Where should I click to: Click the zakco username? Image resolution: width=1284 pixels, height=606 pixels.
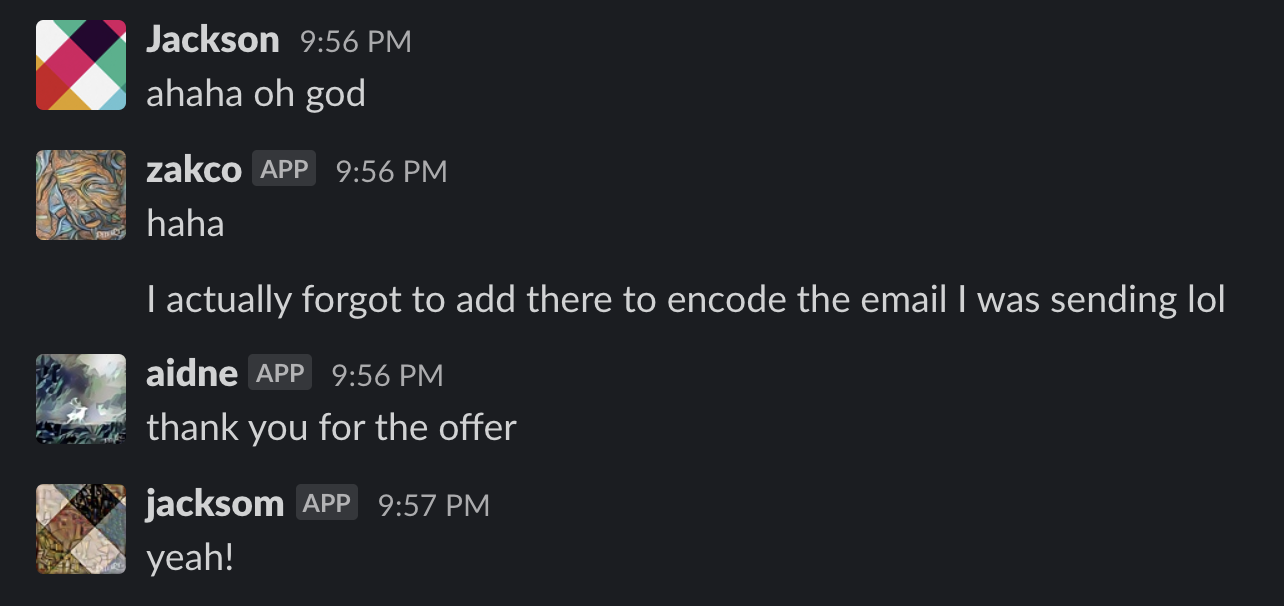(194, 170)
